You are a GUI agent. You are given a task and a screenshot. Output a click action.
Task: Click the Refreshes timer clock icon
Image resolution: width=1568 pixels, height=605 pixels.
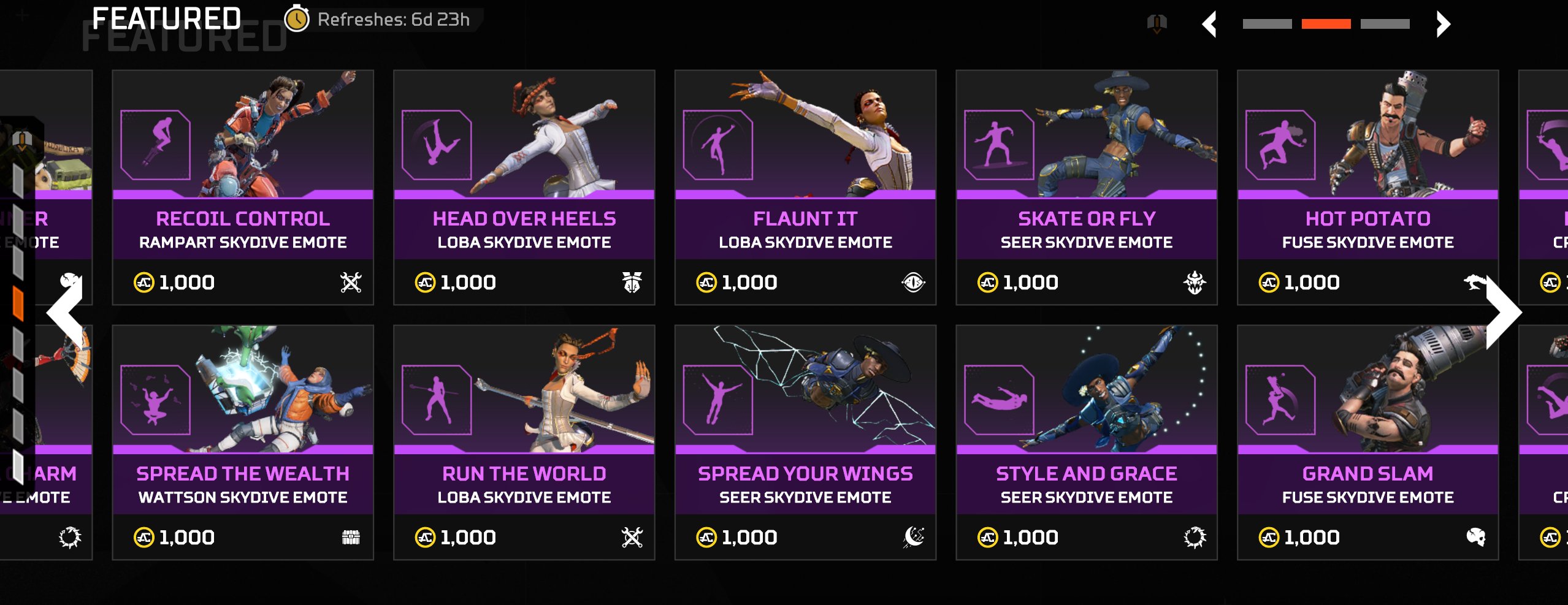coord(297,19)
